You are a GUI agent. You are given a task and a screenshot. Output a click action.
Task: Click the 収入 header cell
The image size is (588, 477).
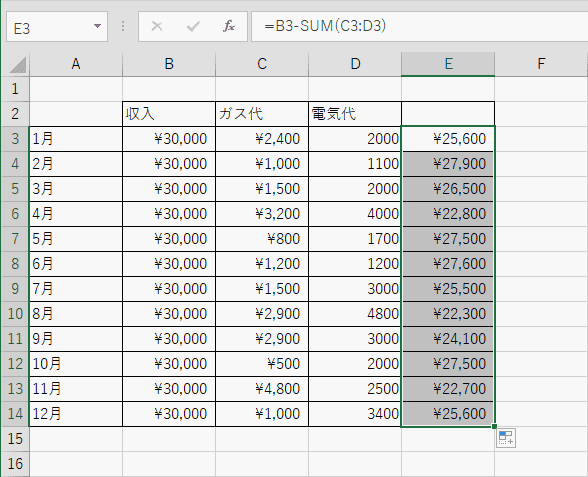point(169,114)
